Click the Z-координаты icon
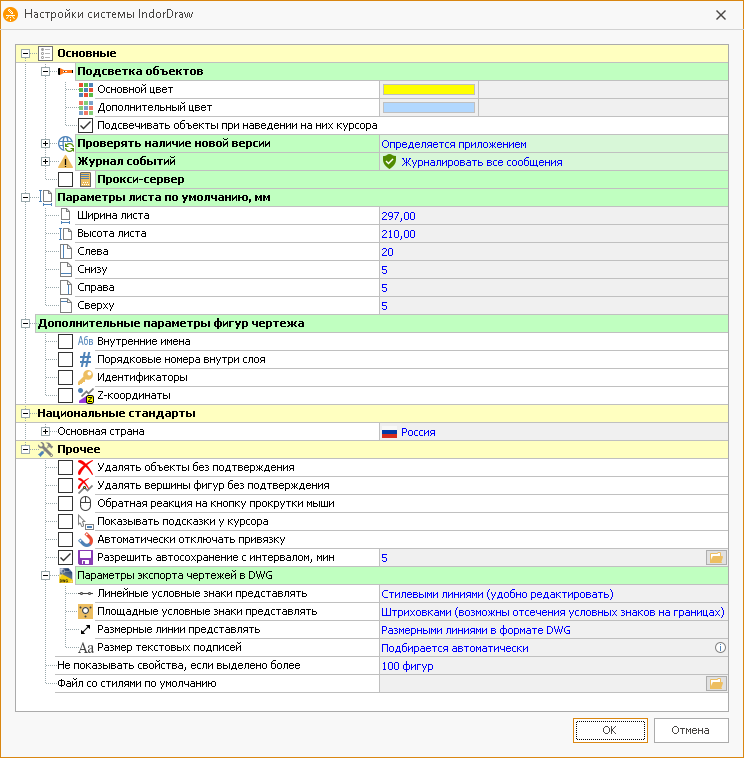Image resolution: width=744 pixels, height=758 pixels. (x=86, y=395)
